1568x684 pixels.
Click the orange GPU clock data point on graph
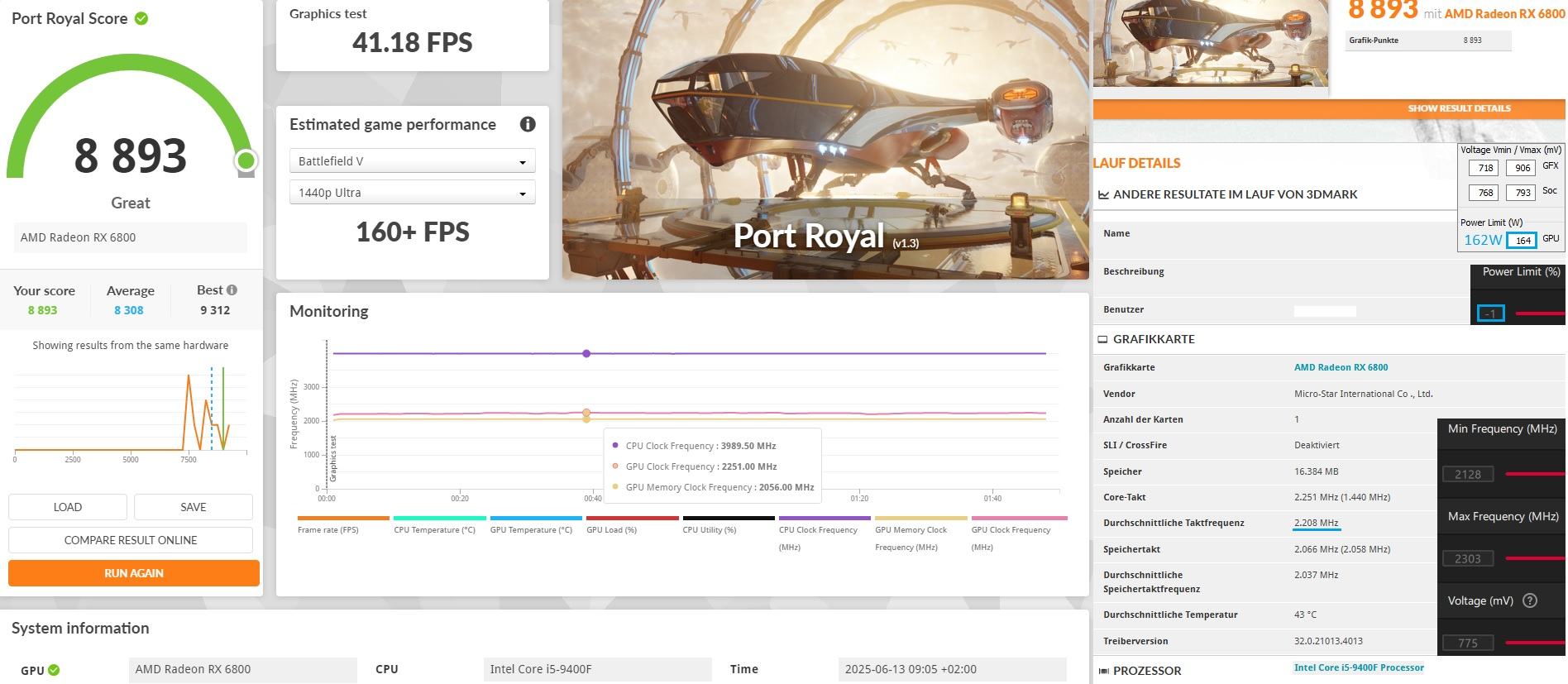click(586, 412)
